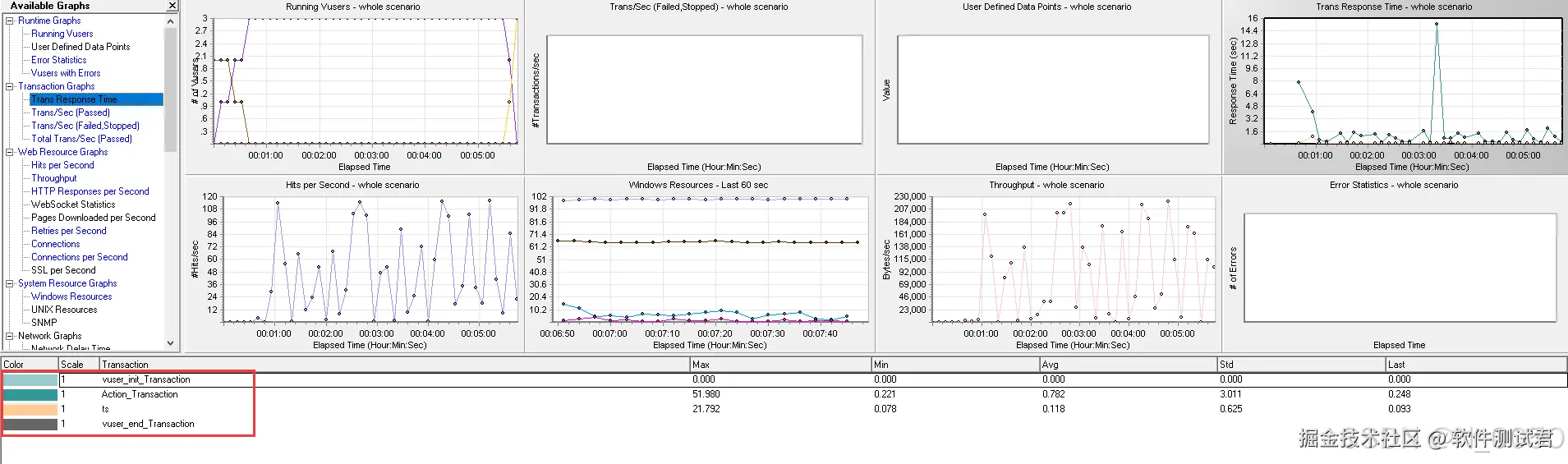Viewport: 1568px width, 464px height.
Task: Activate the Running Vusers graph pane
Action: coord(354,87)
